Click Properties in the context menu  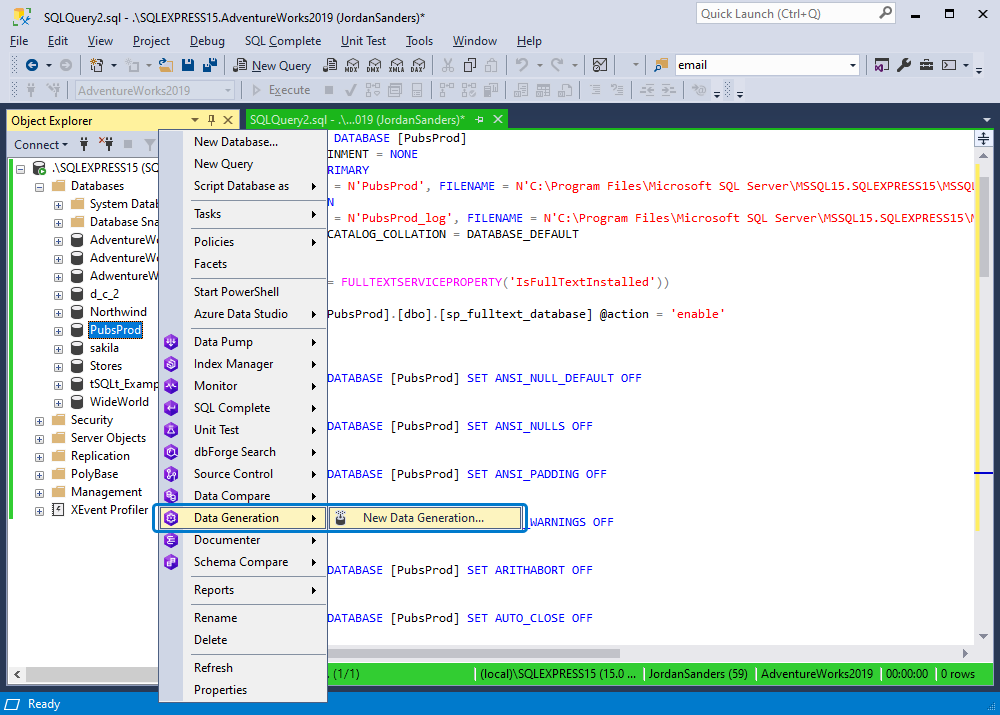(x=221, y=690)
